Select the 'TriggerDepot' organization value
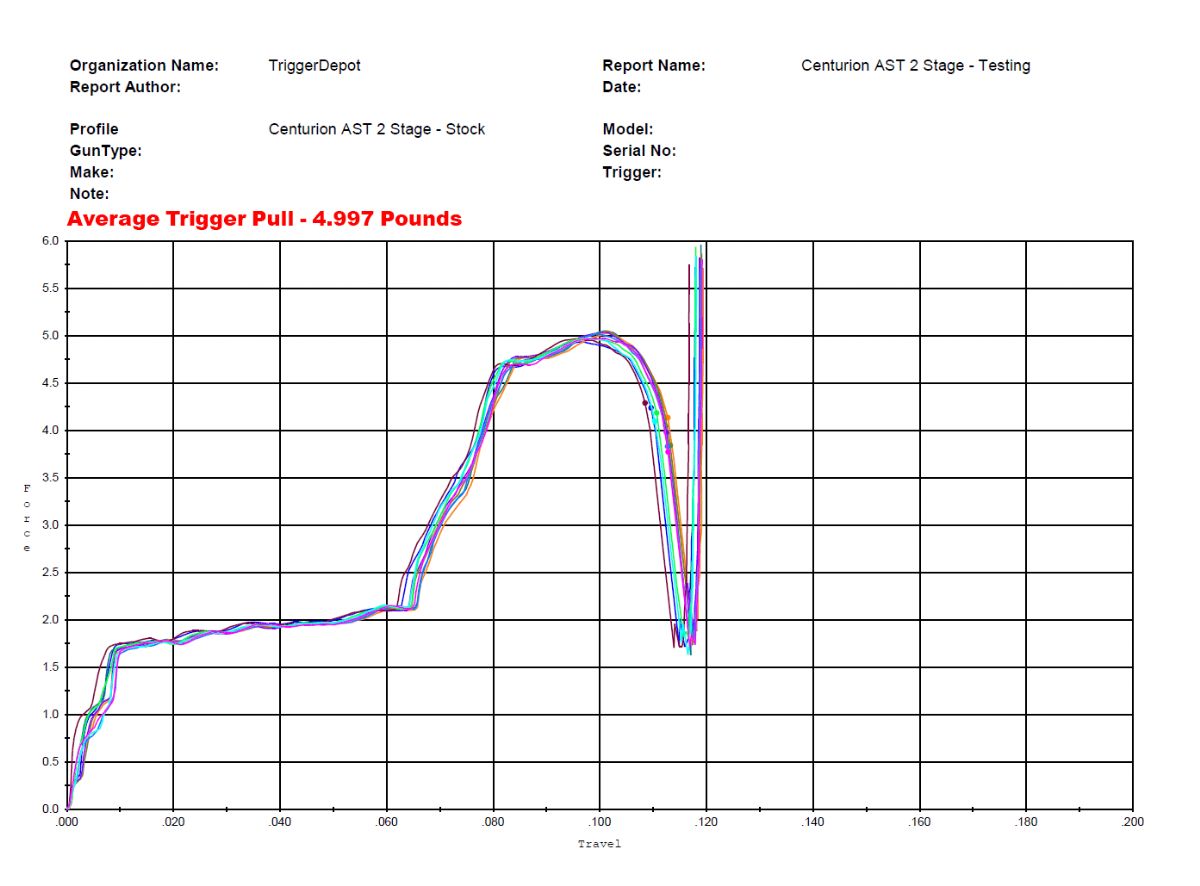Screen dimensions: 1200x886 coord(315,66)
